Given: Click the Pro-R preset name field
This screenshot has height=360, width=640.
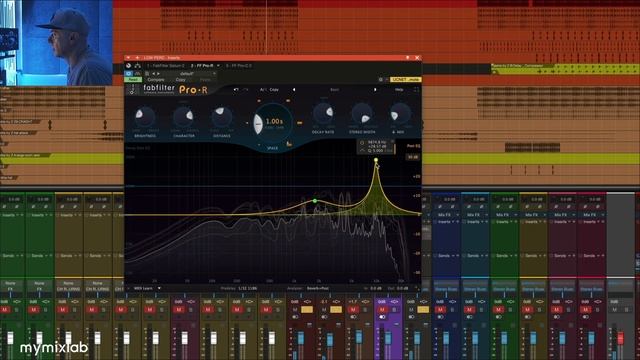Looking at the screenshot, I should pyautogui.click(x=334, y=89).
